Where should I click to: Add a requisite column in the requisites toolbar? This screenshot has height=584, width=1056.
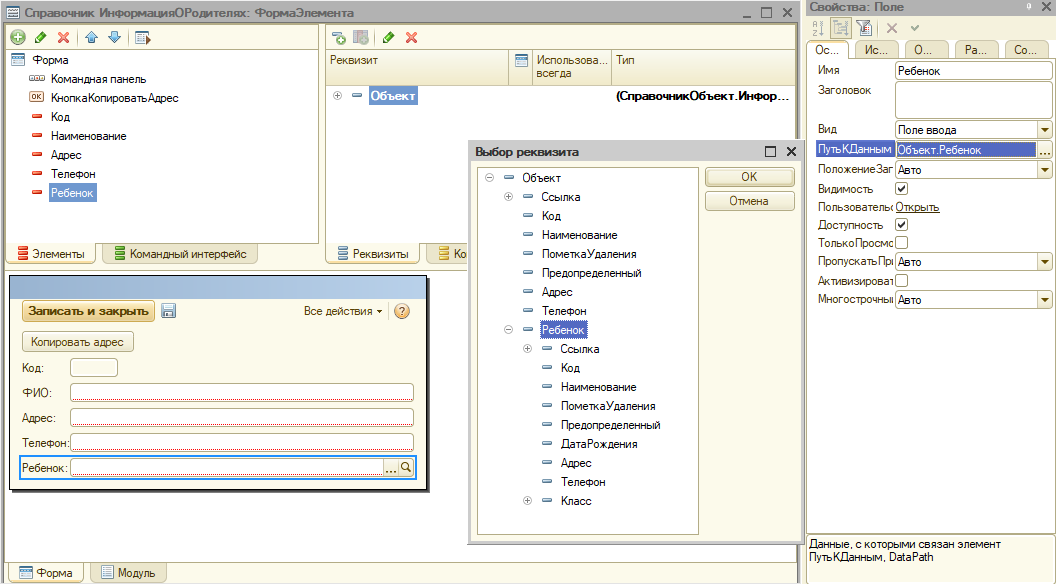click(x=361, y=38)
